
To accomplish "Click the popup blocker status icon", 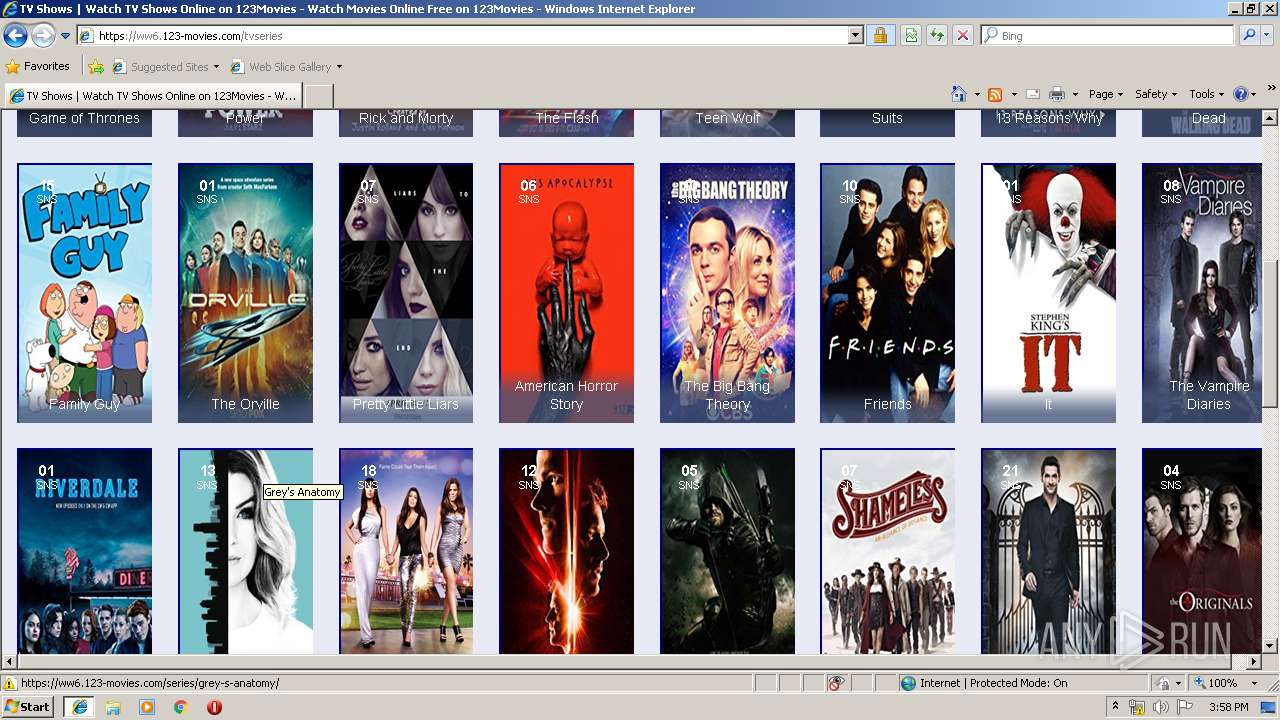I will 836,683.
